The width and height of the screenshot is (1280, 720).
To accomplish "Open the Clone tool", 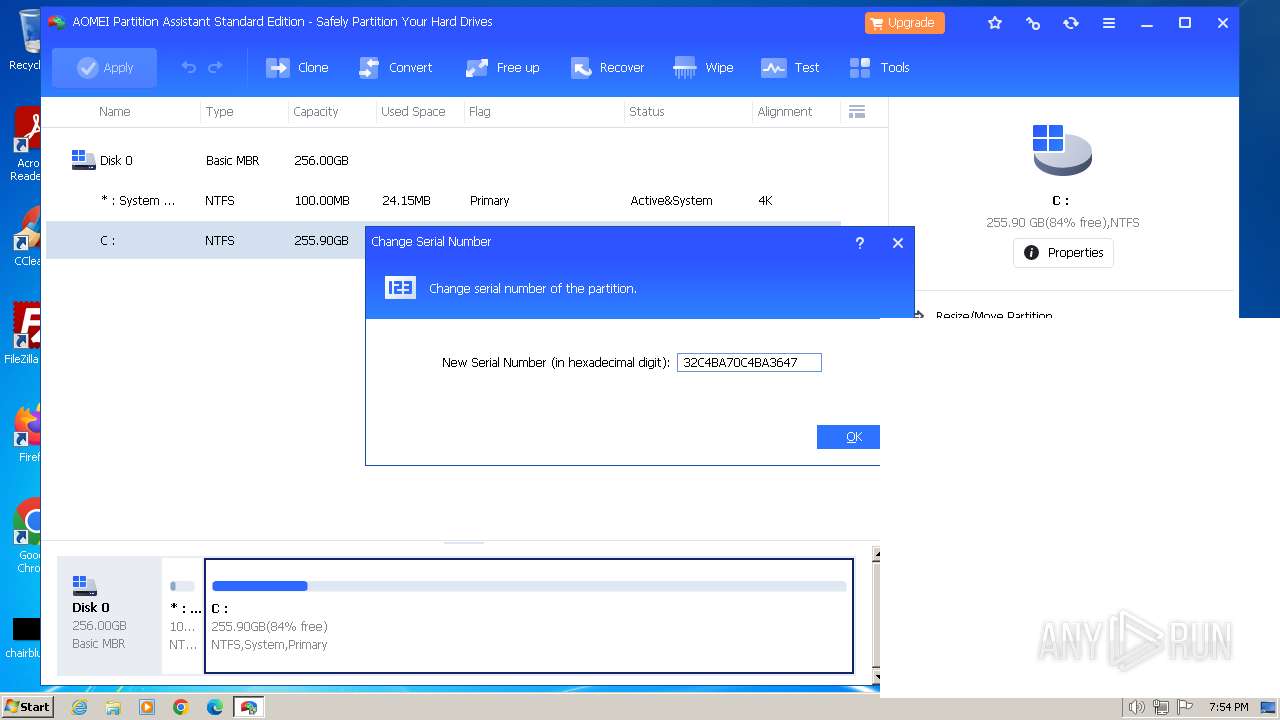I will tap(297, 67).
